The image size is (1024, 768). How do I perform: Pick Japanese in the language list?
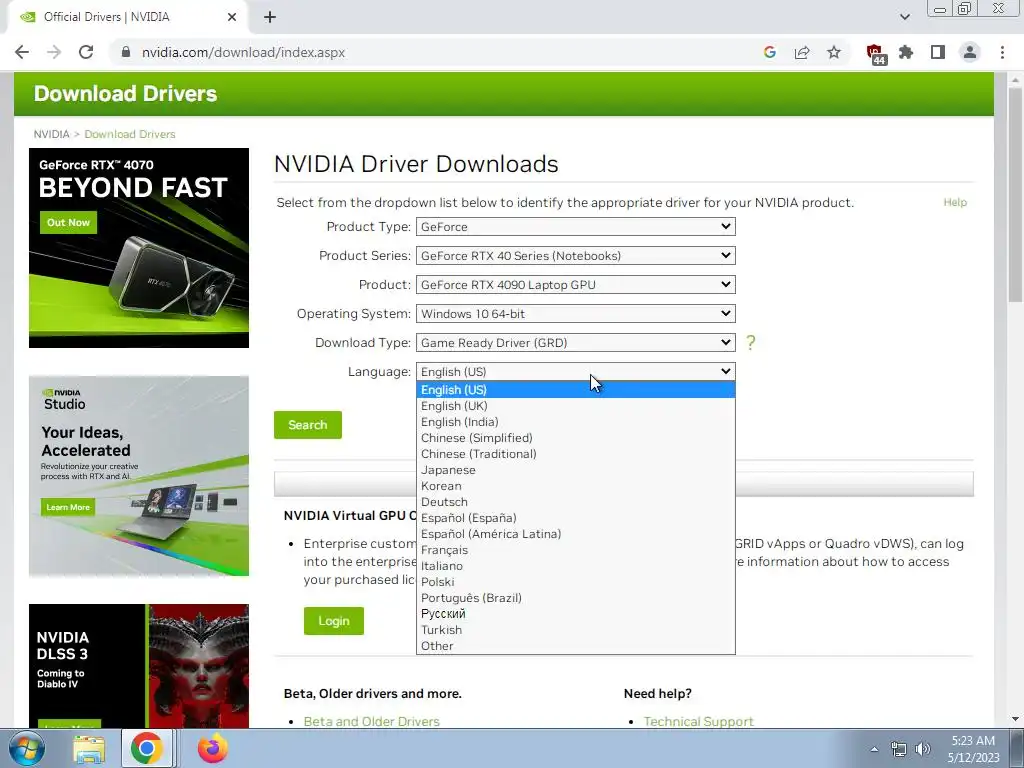coord(575,470)
